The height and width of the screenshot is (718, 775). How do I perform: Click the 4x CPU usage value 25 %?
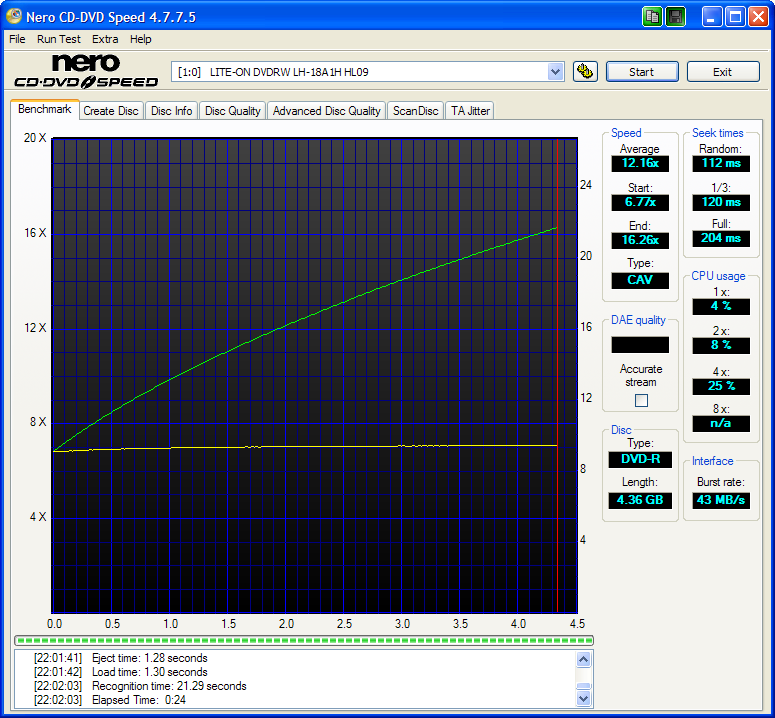[x=721, y=386]
